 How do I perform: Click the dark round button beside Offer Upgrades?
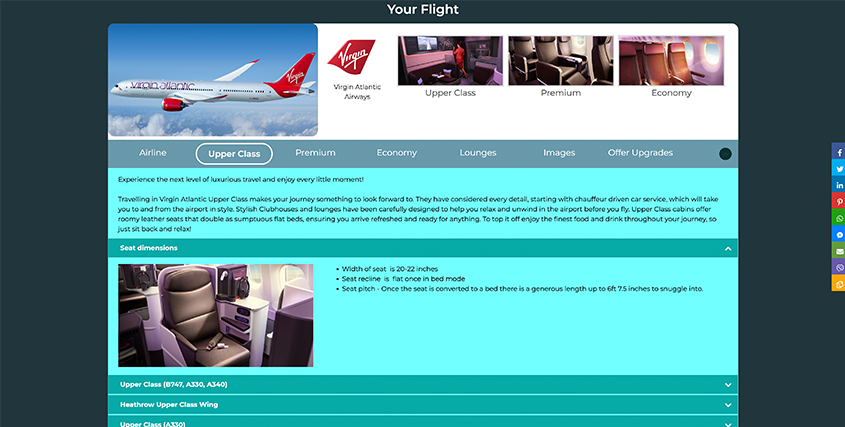click(x=725, y=154)
